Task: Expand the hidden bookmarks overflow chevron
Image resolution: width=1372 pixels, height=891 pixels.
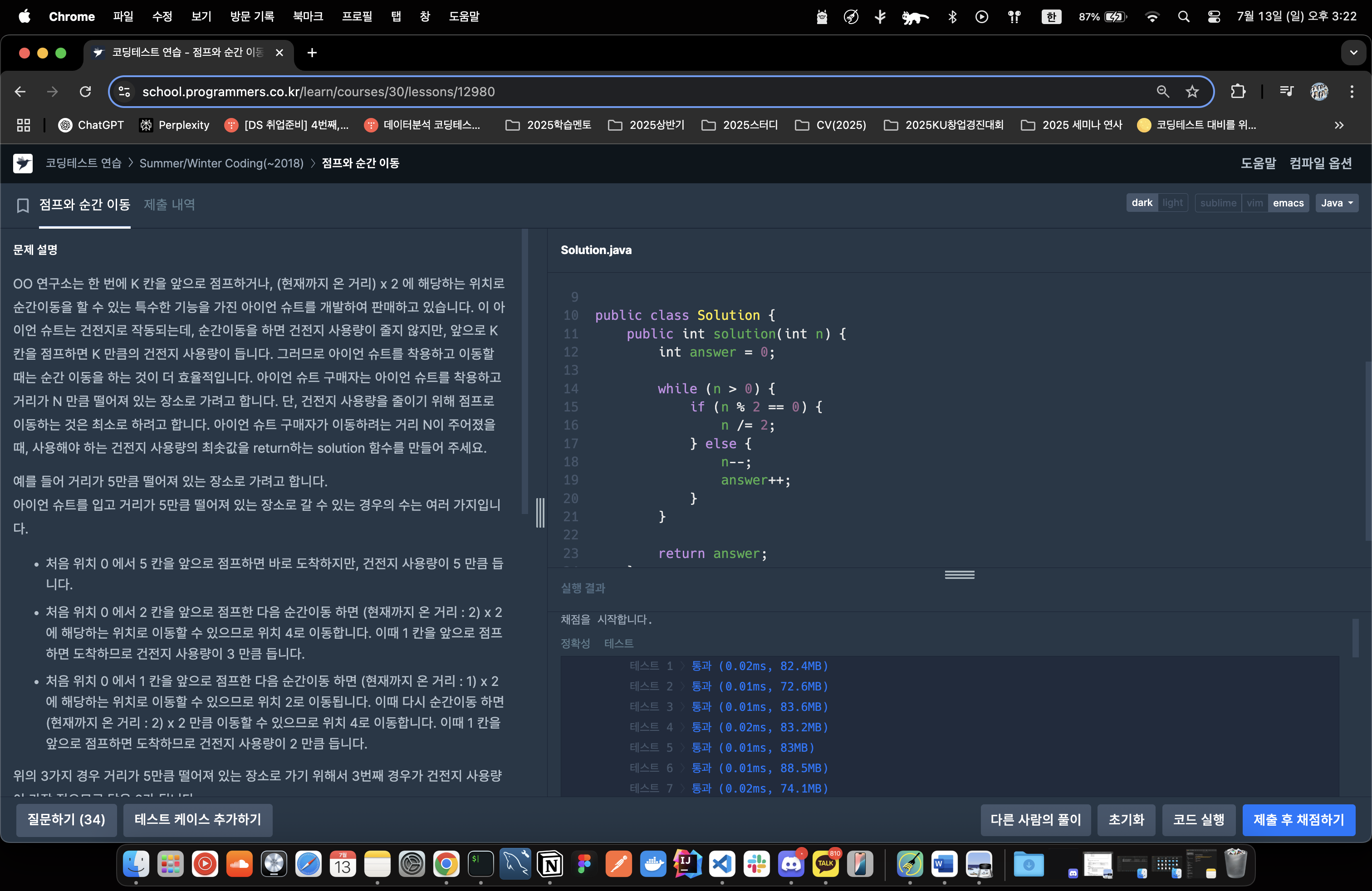Action: pos(1339,125)
